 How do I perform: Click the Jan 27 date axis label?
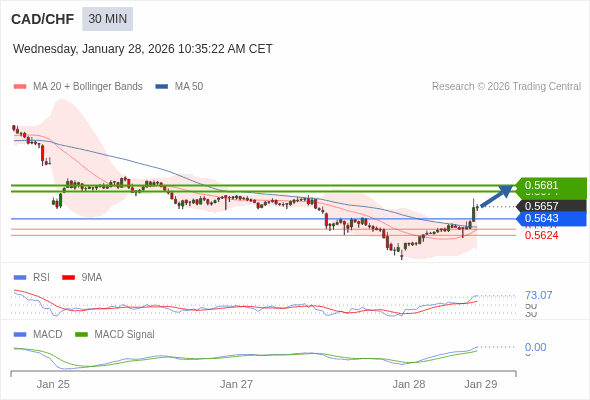tap(236, 384)
